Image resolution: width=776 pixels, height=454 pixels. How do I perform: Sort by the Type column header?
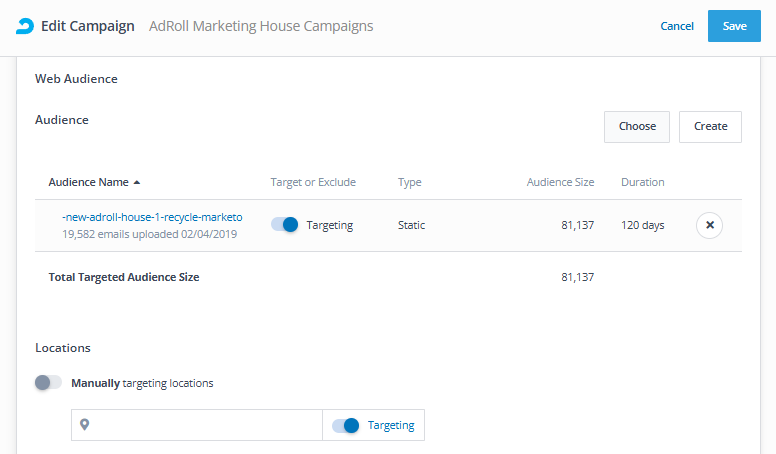(409, 182)
